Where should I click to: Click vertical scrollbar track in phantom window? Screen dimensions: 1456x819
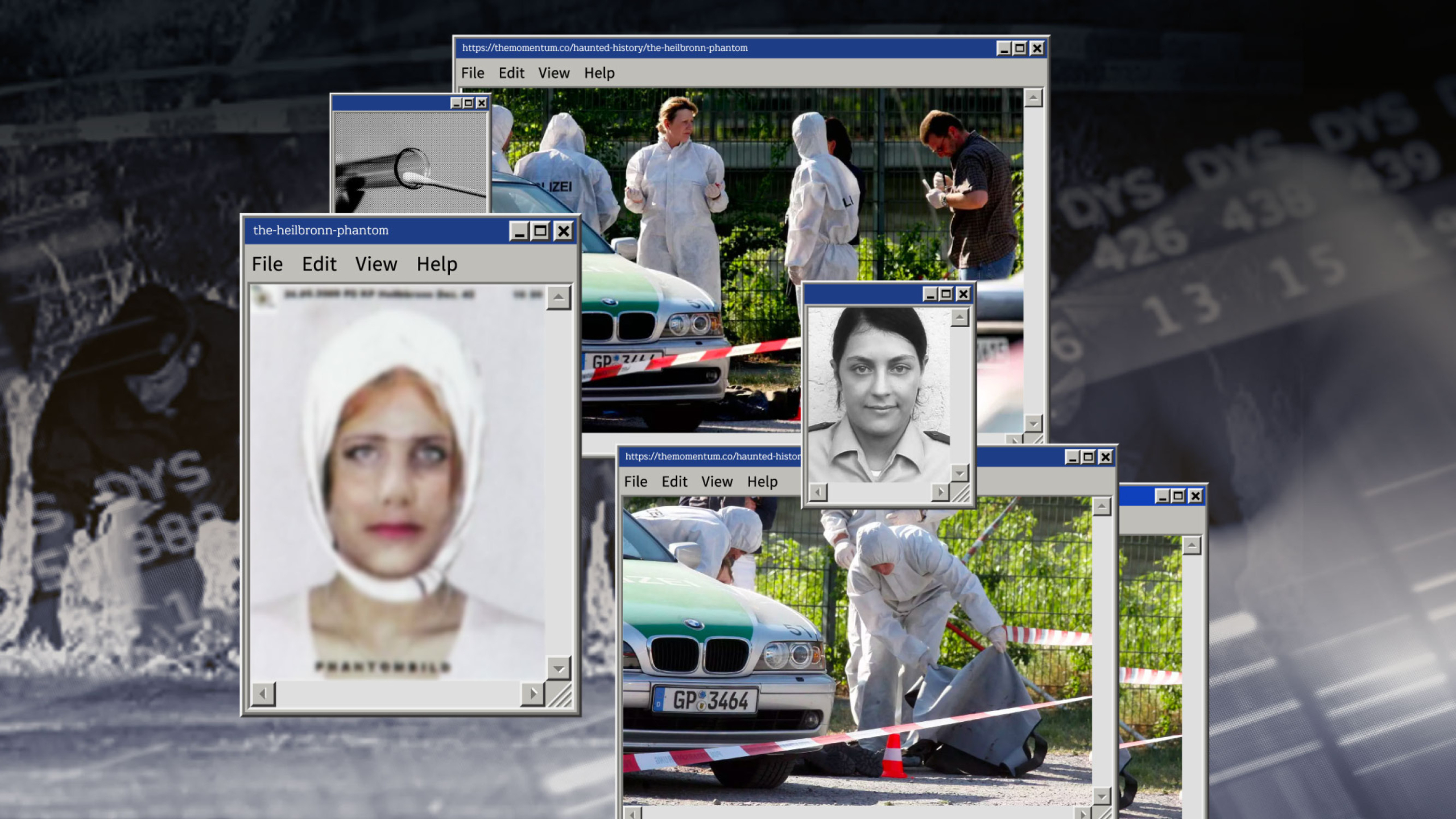coord(559,483)
